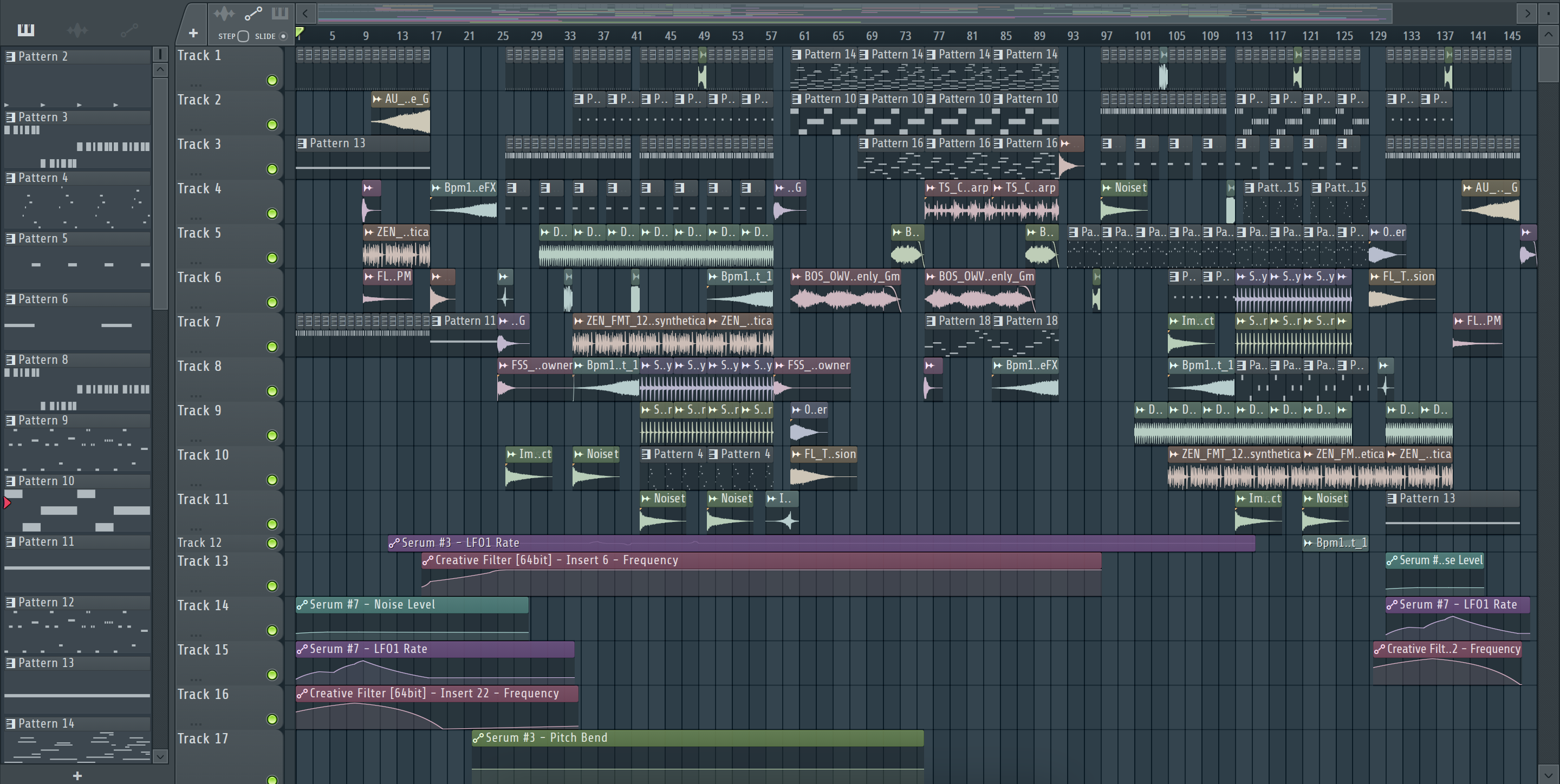Click the plus tab beside Track 1 header

(x=193, y=32)
